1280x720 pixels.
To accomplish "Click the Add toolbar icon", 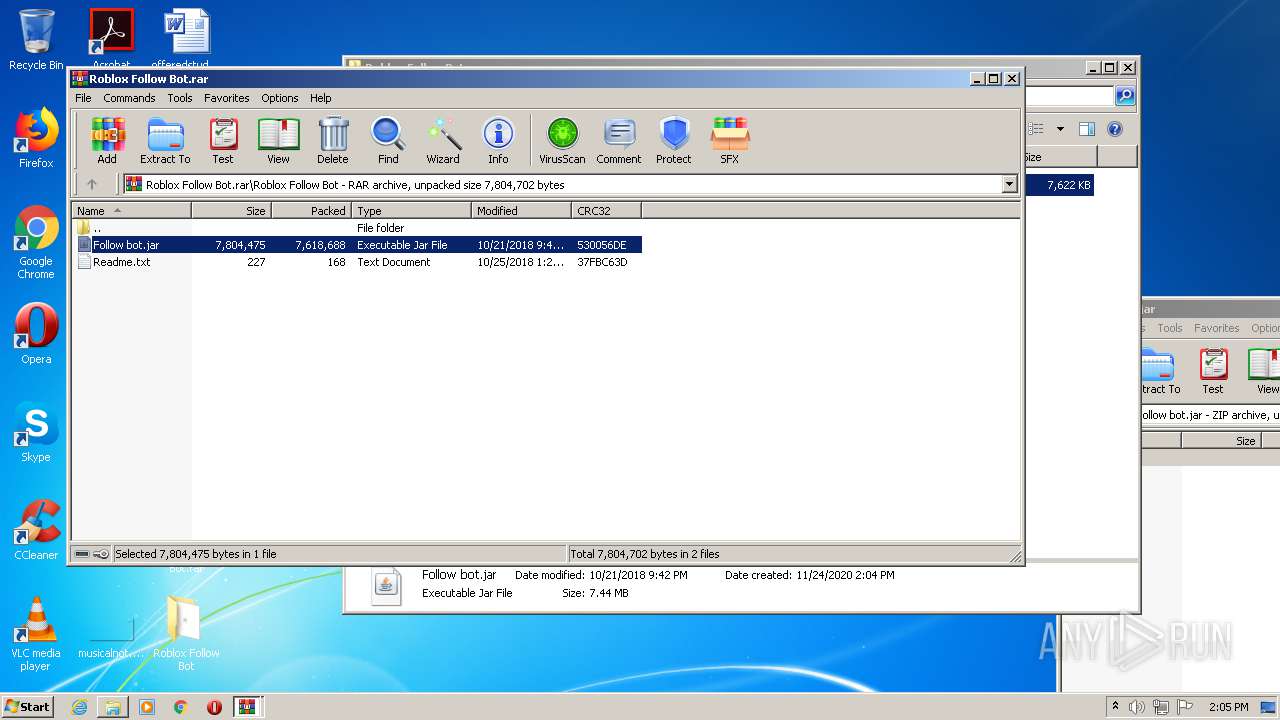I will (x=107, y=141).
